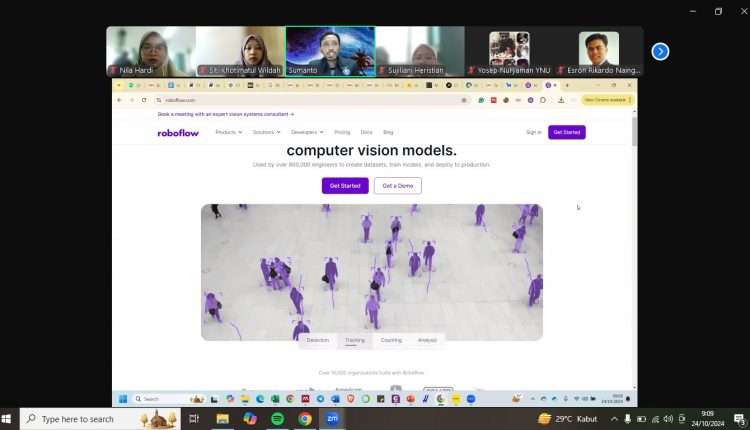Open Start menu in shared Windows 11 taskbar
The width and height of the screenshot is (750, 430).
[123, 399]
